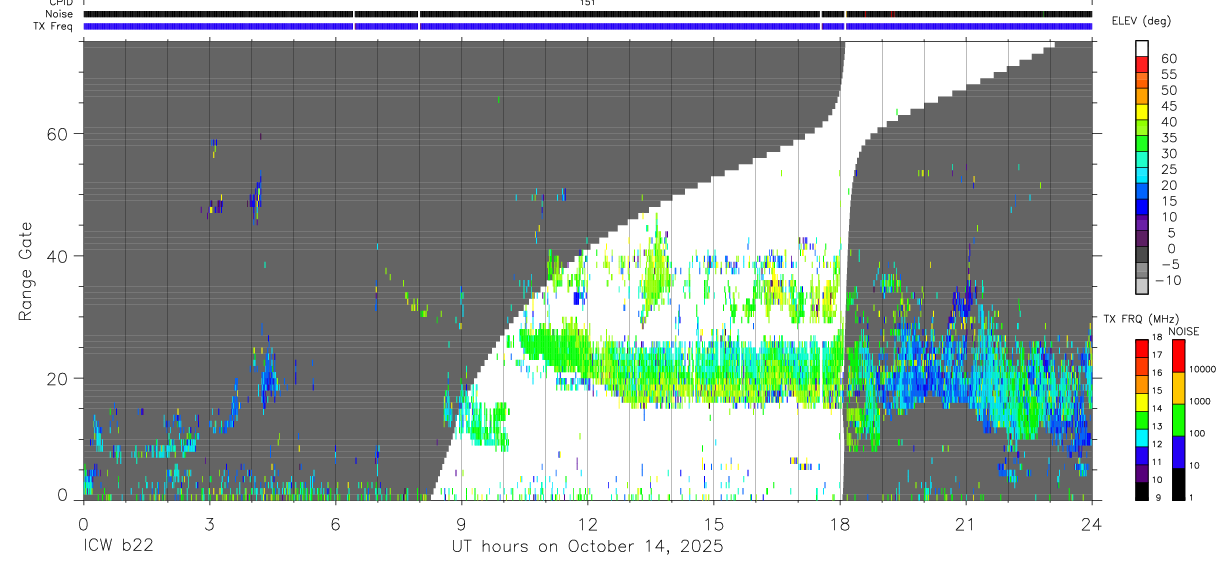Screen dimensions: 1228x567
Task: Click the 'TX Freq' row label at top
Action: point(54,26)
